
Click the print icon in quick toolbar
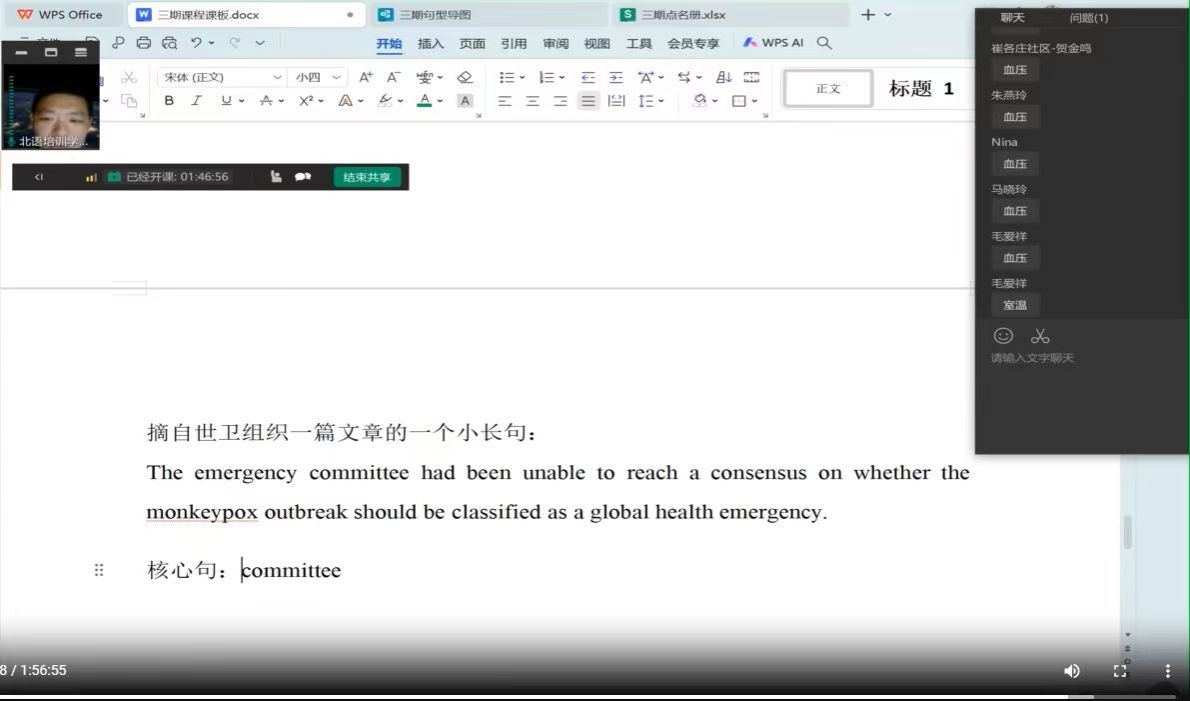tap(143, 43)
